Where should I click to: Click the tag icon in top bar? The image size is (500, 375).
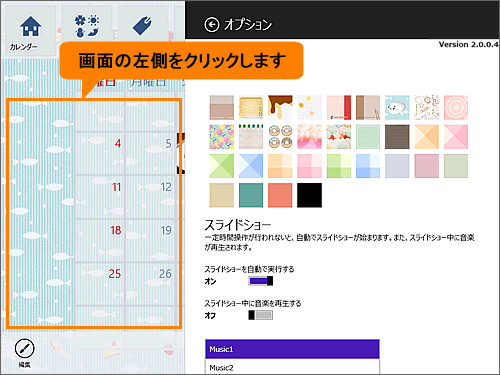pyautogui.click(x=142, y=26)
